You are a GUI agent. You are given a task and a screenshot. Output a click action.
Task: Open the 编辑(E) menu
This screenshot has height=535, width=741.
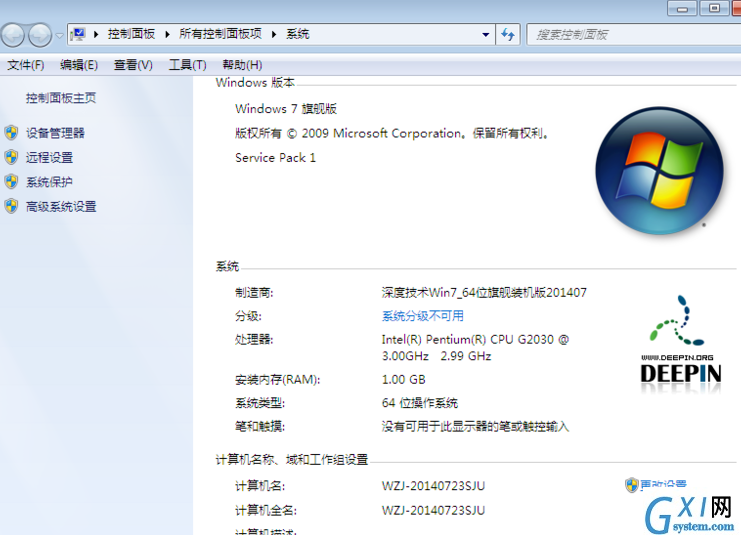click(x=79, y=65)
